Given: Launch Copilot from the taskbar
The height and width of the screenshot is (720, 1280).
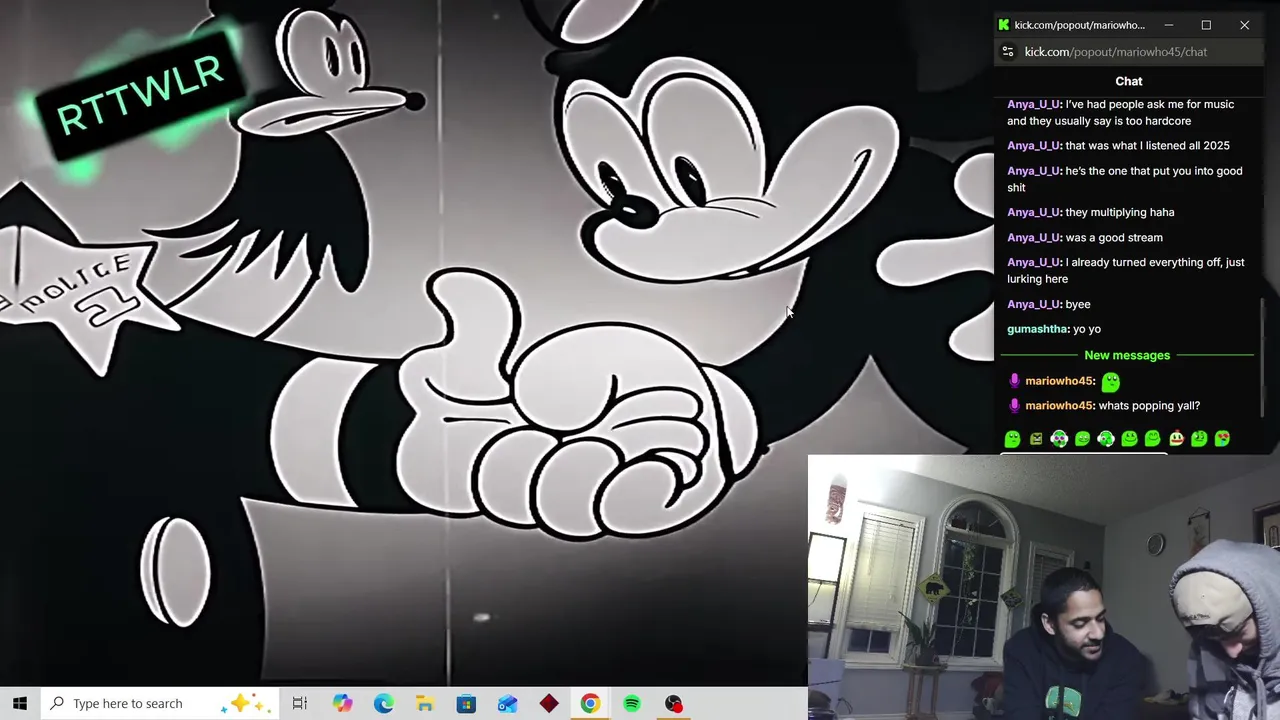Looking at the screenshot, I should tap(342, 703).
